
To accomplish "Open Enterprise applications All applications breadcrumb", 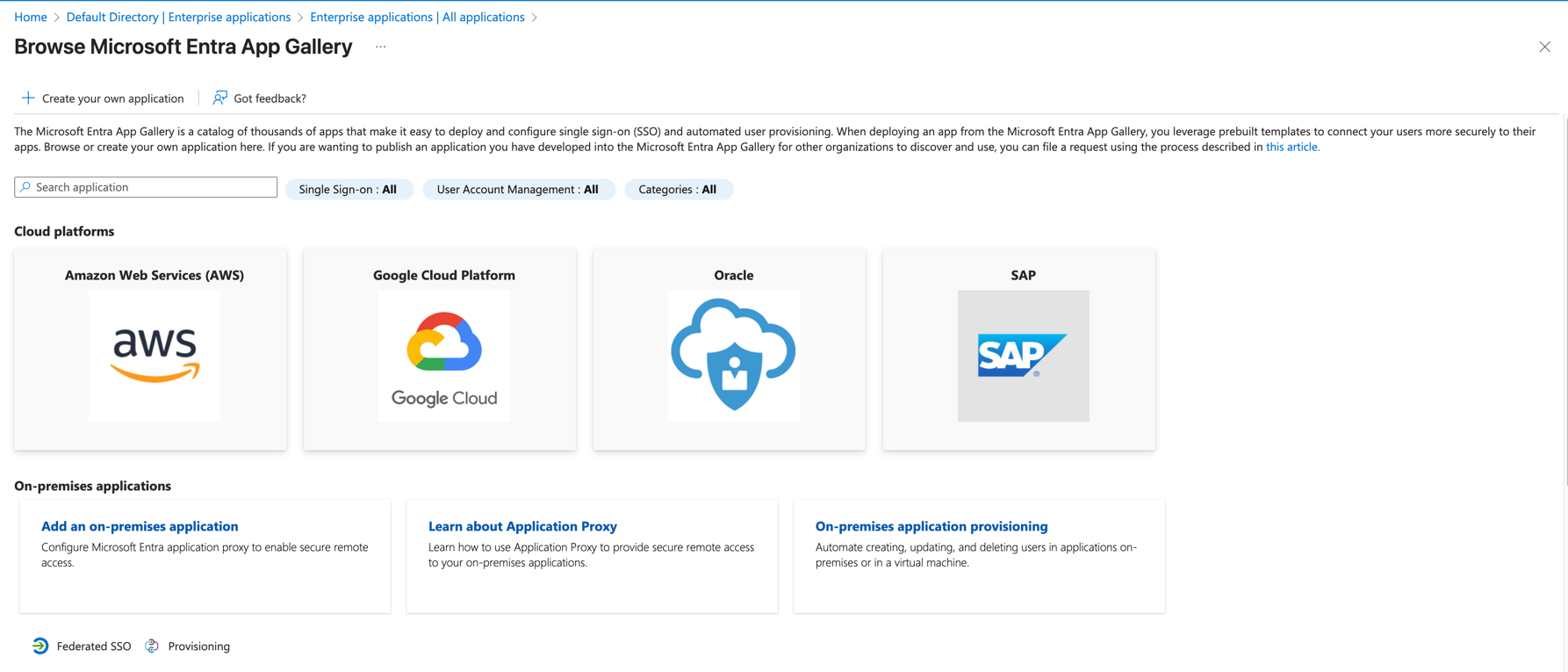I will pos(417,17).
